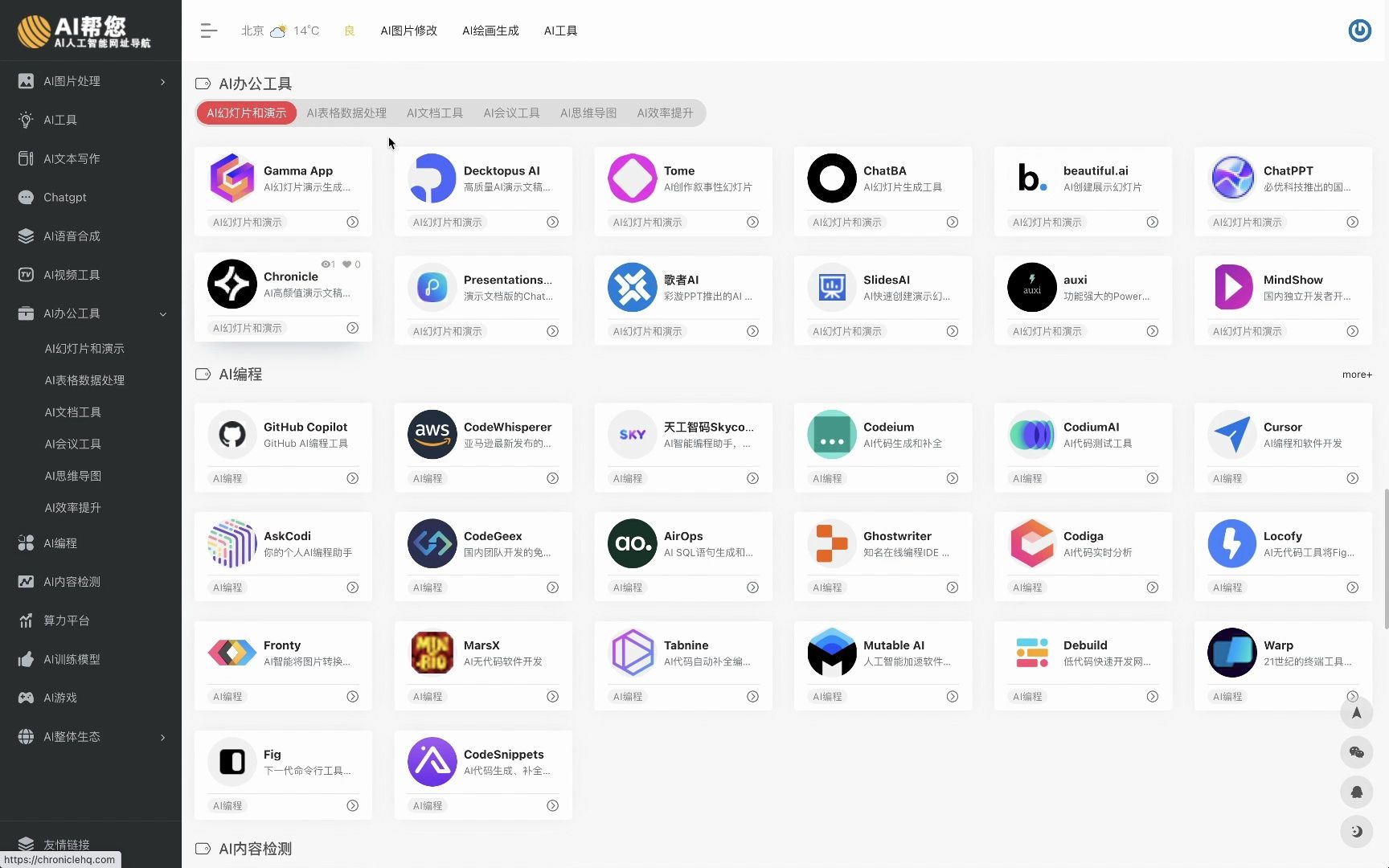Open the Tabnine logo icon
1389x868 pixels.
click(x=632, y=653)
